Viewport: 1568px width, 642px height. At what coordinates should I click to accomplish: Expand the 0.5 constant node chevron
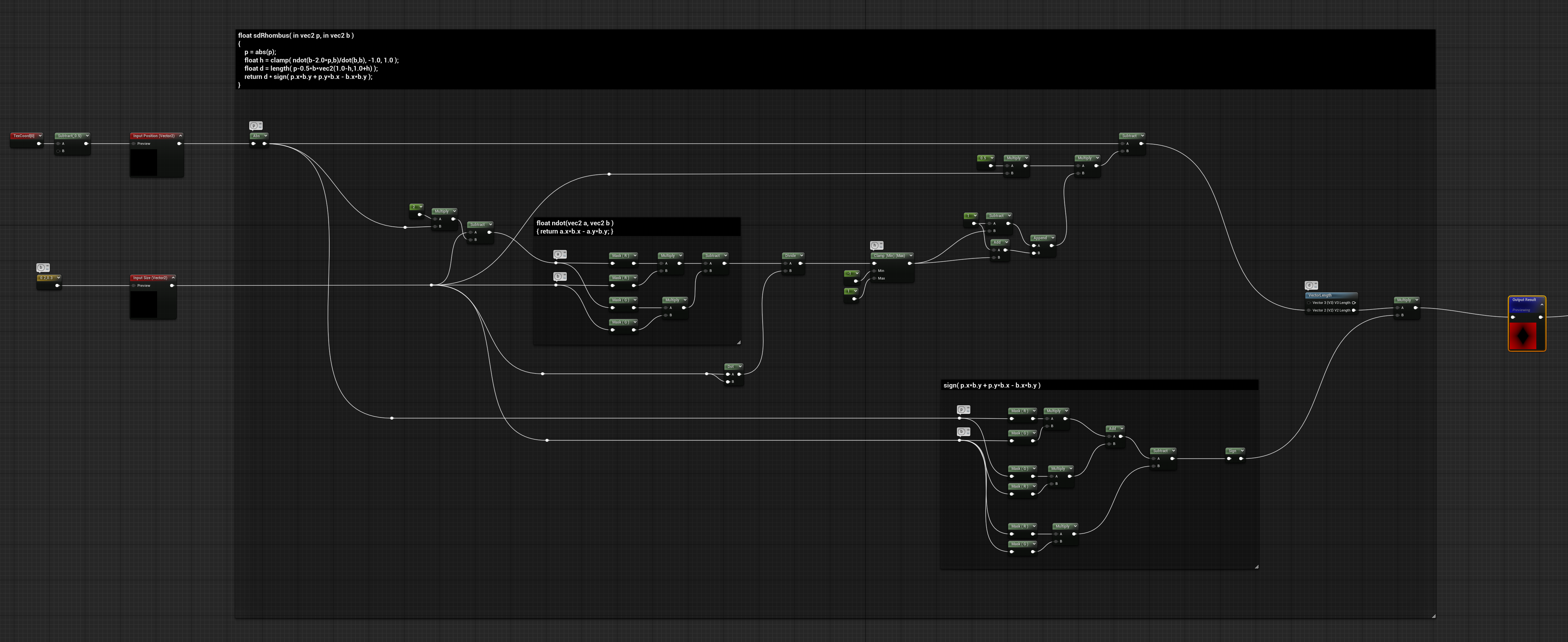(x=991, y=158)
